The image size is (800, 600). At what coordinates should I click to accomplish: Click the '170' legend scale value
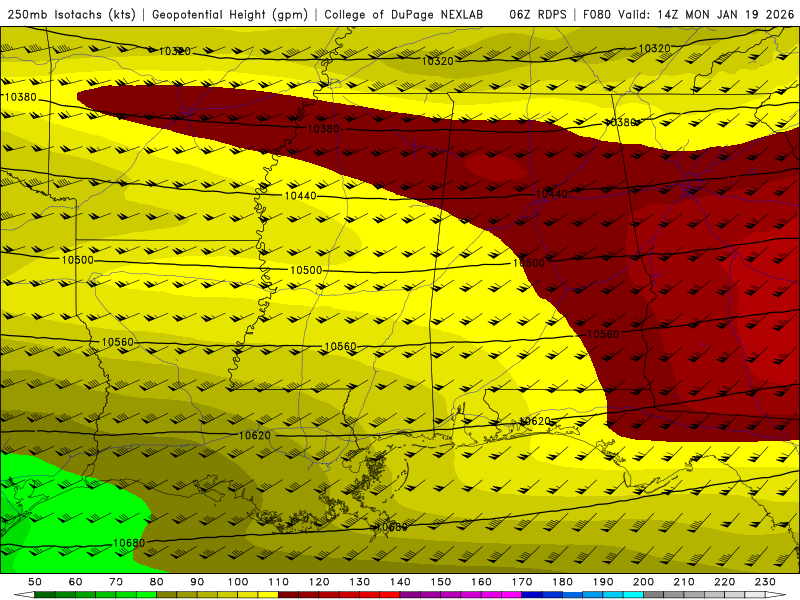pyautogui.click(x=522, y=582)
